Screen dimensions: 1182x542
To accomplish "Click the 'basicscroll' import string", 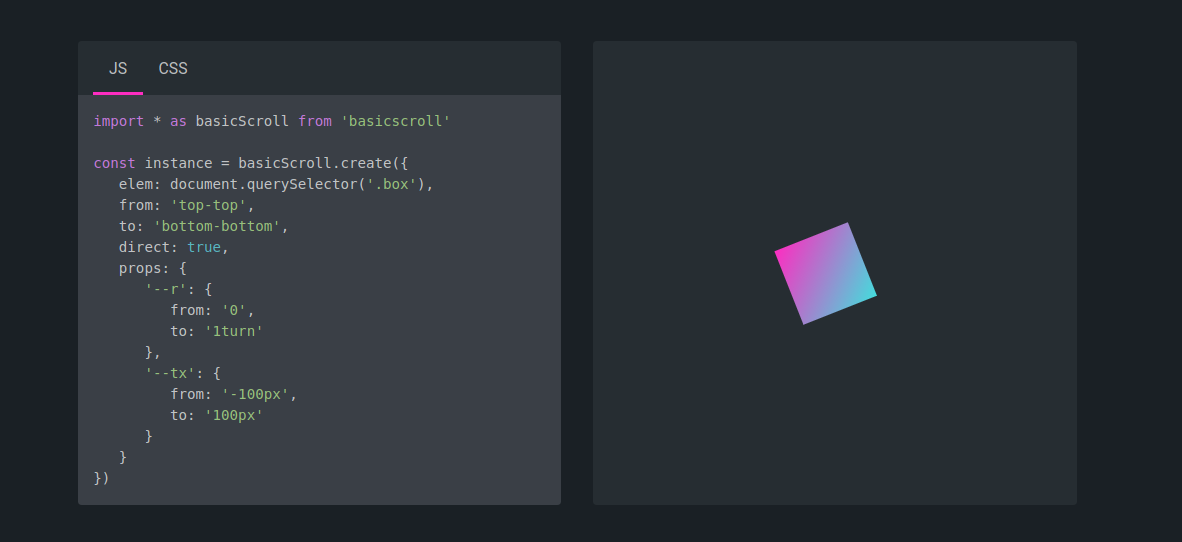I will (395, 121).
